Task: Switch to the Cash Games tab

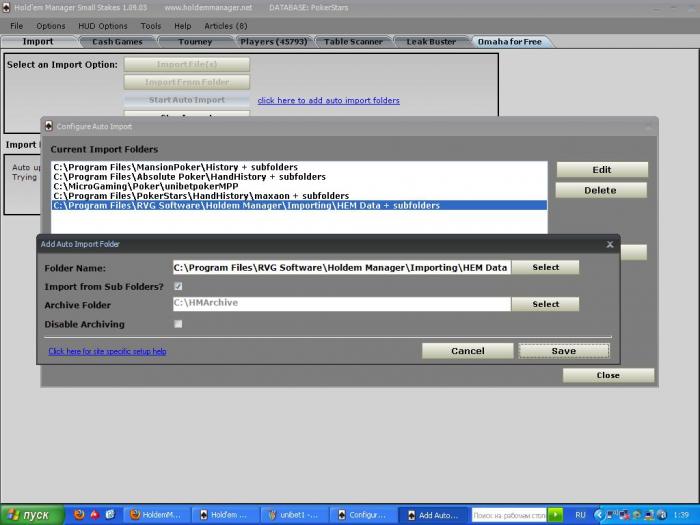Action: tap(117, 42)
